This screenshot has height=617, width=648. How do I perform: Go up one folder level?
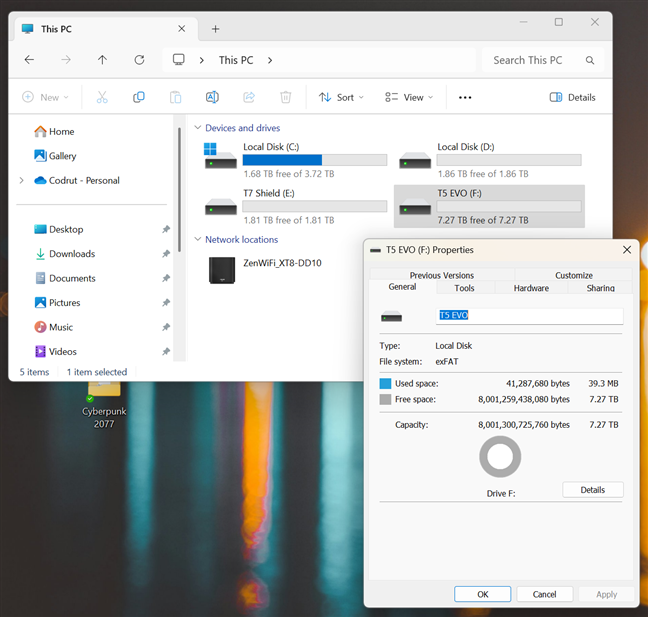point(102,60)
